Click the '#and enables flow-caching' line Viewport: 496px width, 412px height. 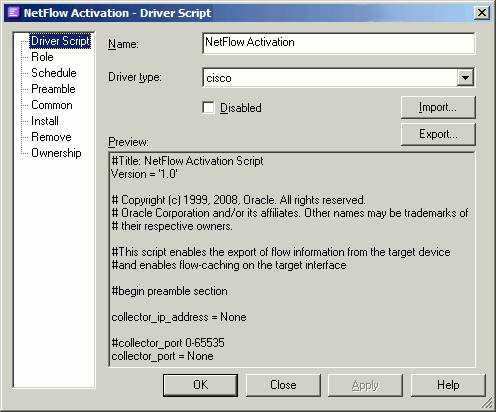[229, 265]
